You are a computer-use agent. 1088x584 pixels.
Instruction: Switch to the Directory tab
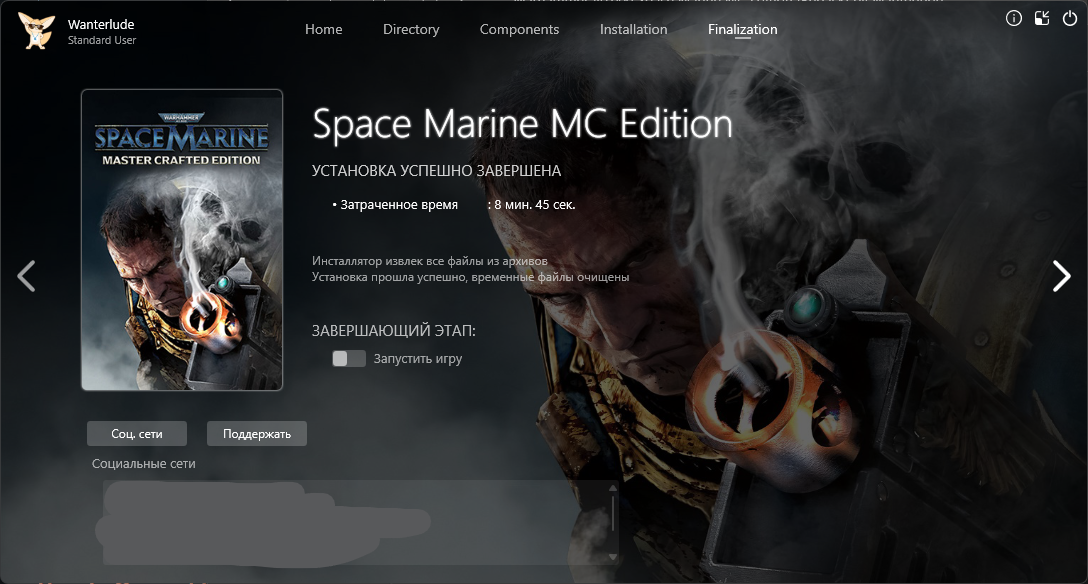point(411,29)
